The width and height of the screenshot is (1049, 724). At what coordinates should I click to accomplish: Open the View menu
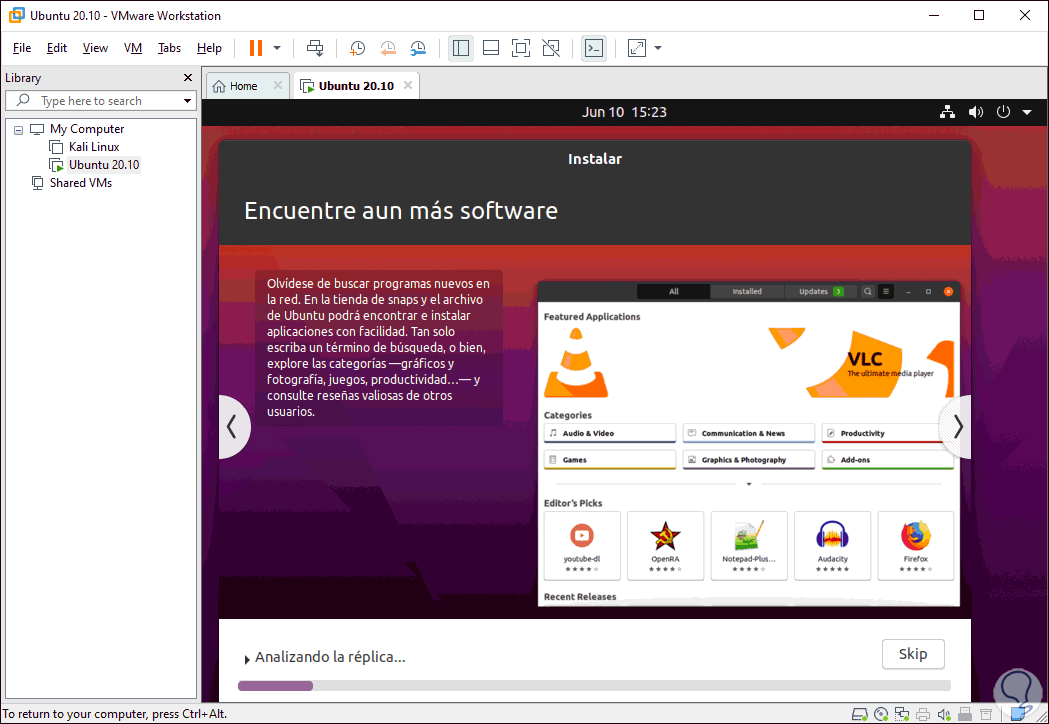pos(95,48)
